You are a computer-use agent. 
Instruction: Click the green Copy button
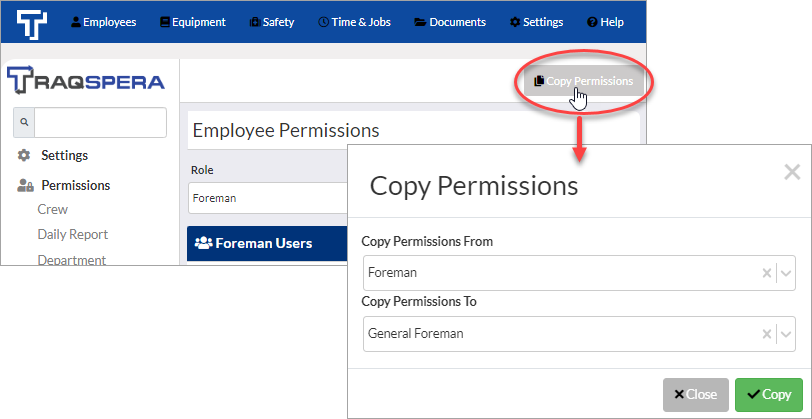tap(769, 395)
